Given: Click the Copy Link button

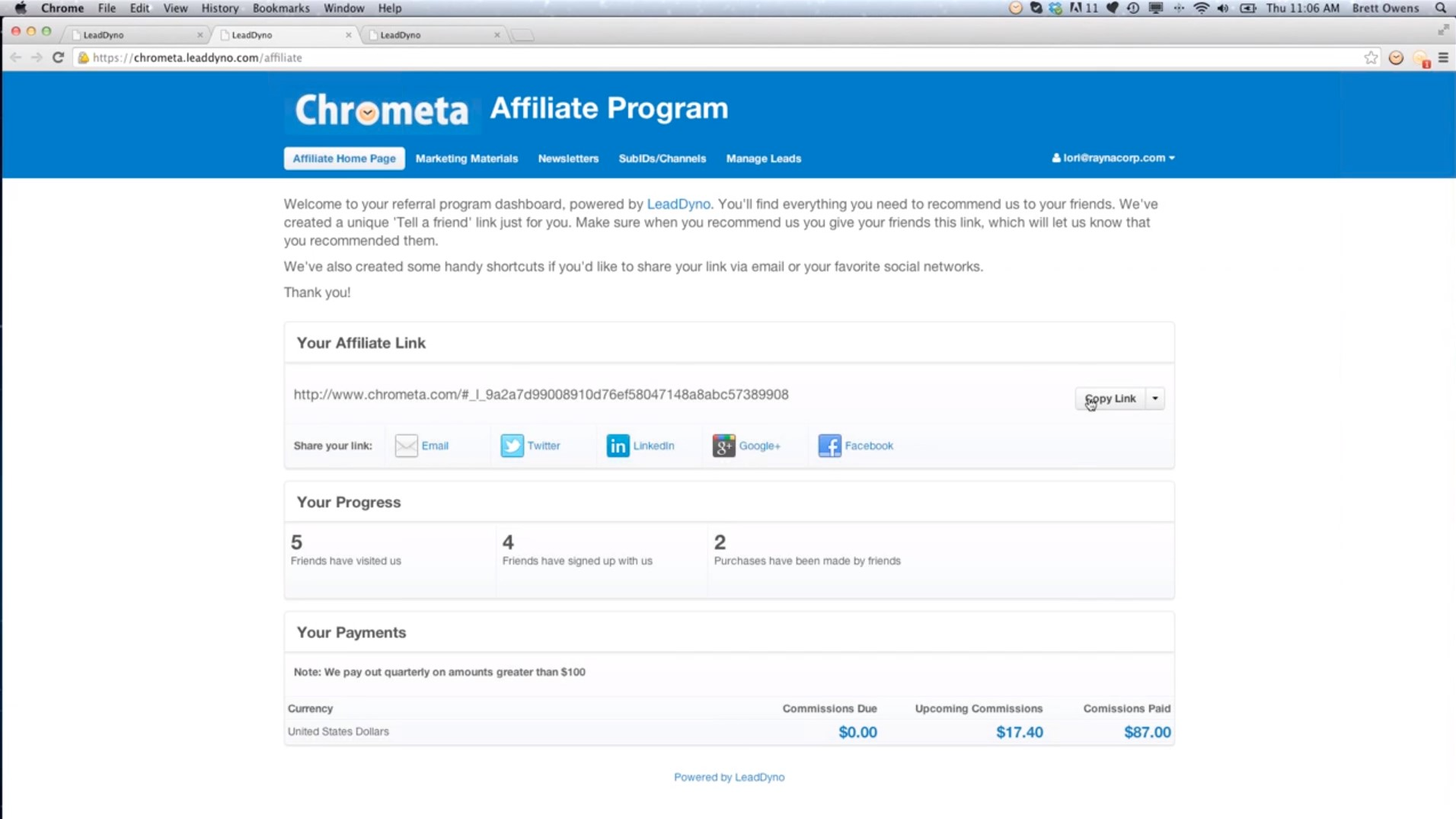Looking at the screenshot, I should tap(1110, 398).
